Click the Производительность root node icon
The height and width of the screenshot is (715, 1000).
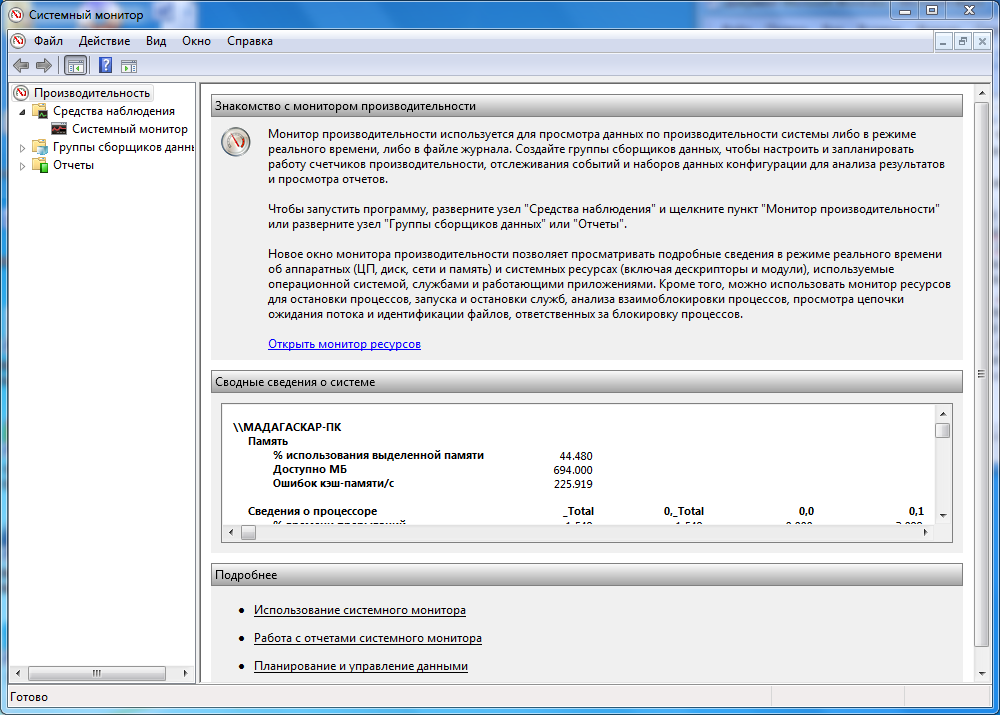point(21,93)
